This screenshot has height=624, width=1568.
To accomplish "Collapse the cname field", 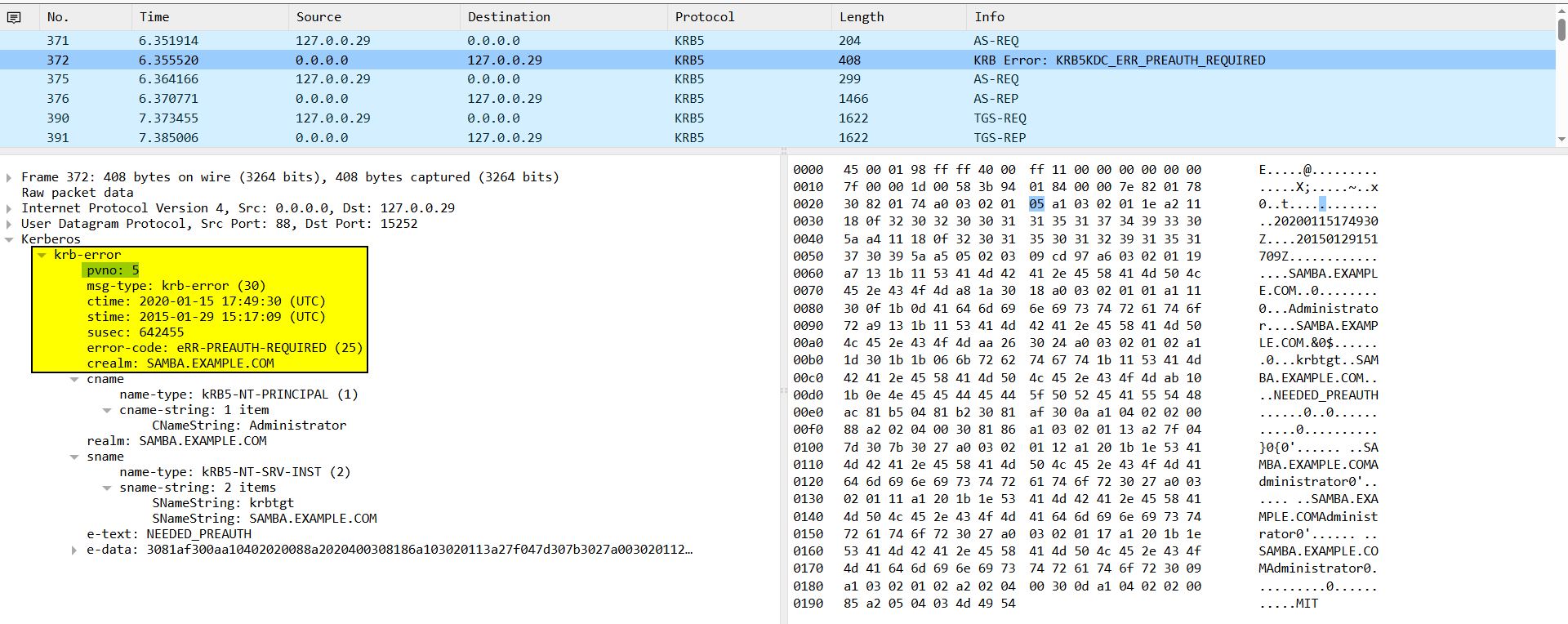I will click(74, 379).
